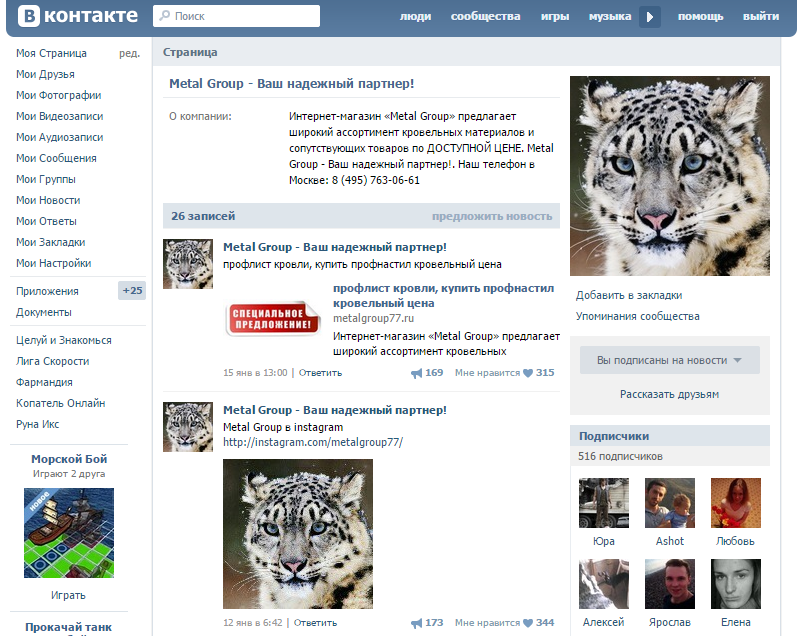Open Мои Сообщения

pos(56,158)
